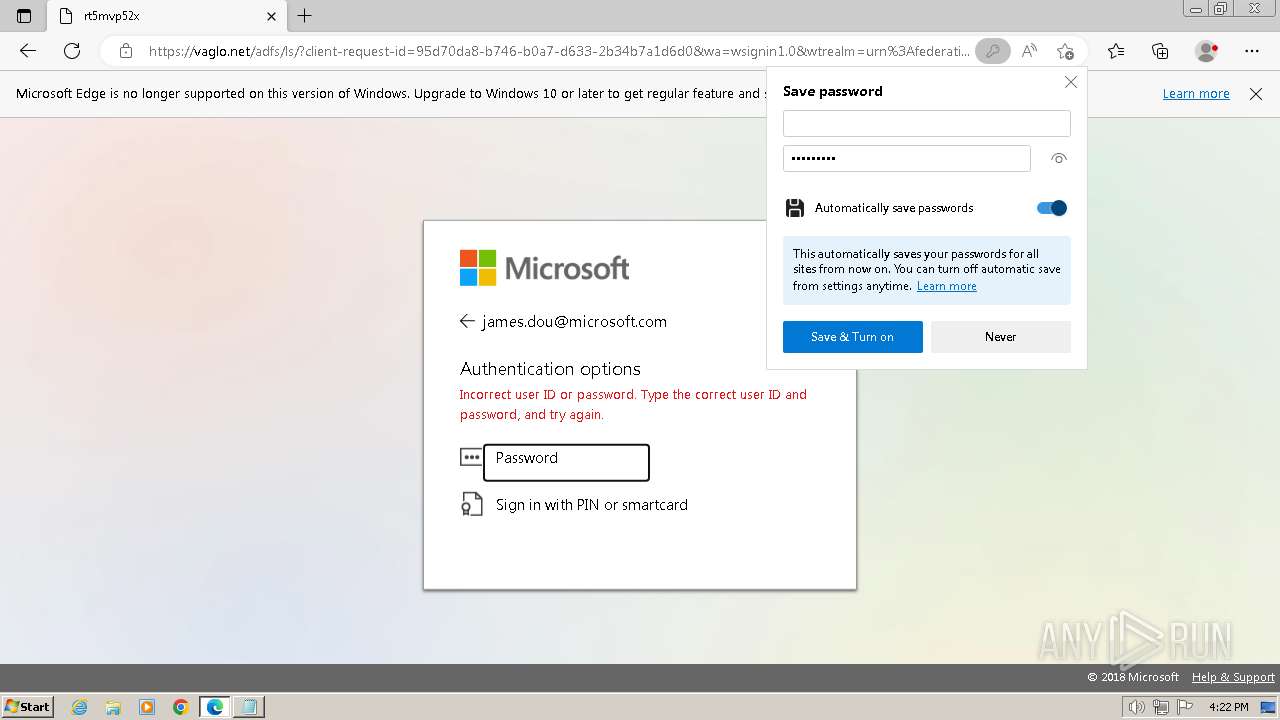The height and width of the screenshot is (720, 1280).
Task: Open the profile avatar icon
Action: (x=1206, y=51)
